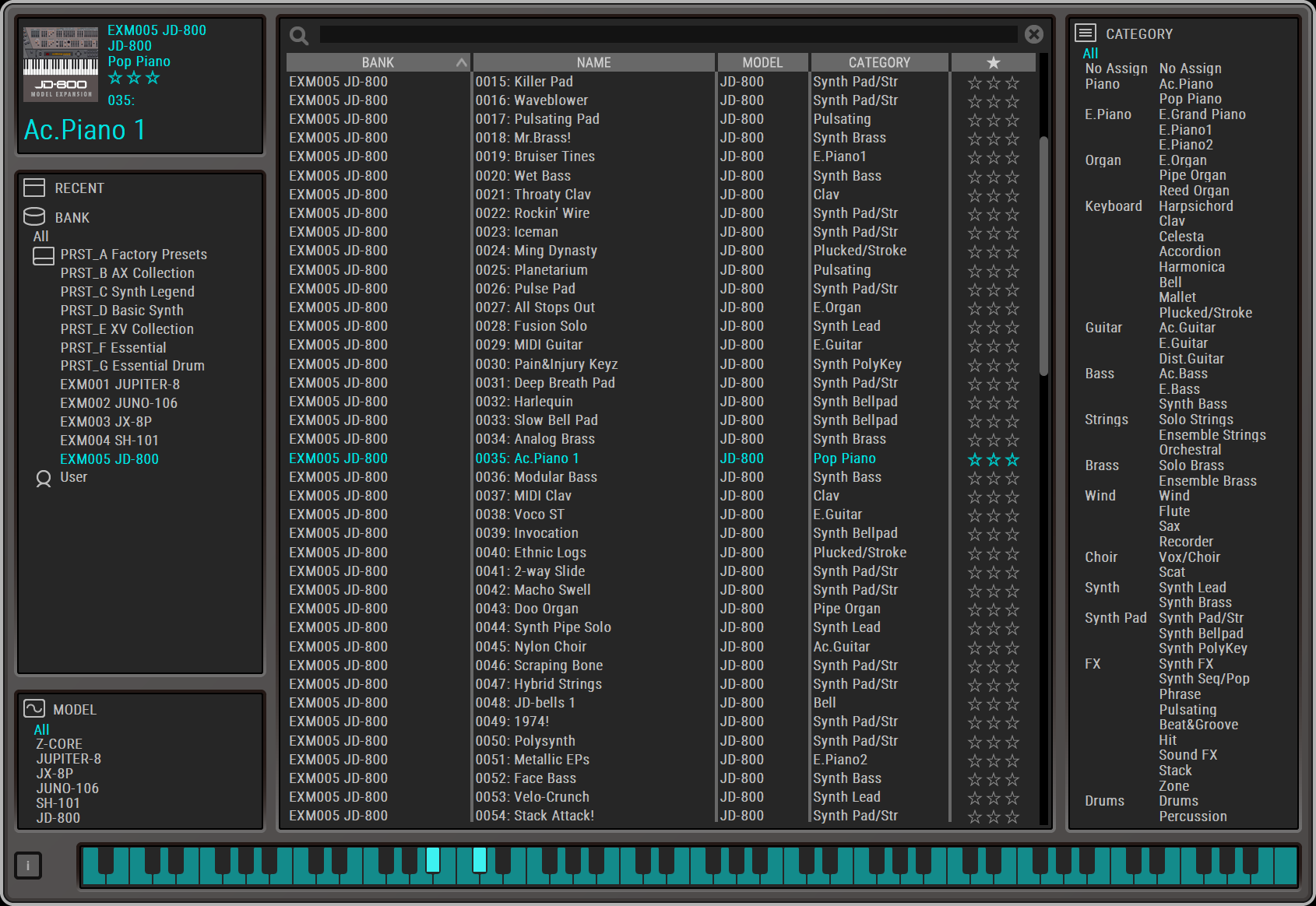Filter category by Pop Piano
1316x906 pixels.
click(x=1190, y=99)
